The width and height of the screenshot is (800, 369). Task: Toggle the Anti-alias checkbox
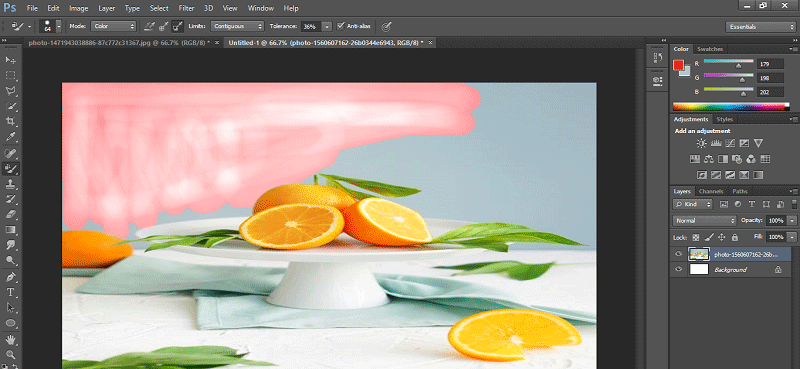click(341, 26)
